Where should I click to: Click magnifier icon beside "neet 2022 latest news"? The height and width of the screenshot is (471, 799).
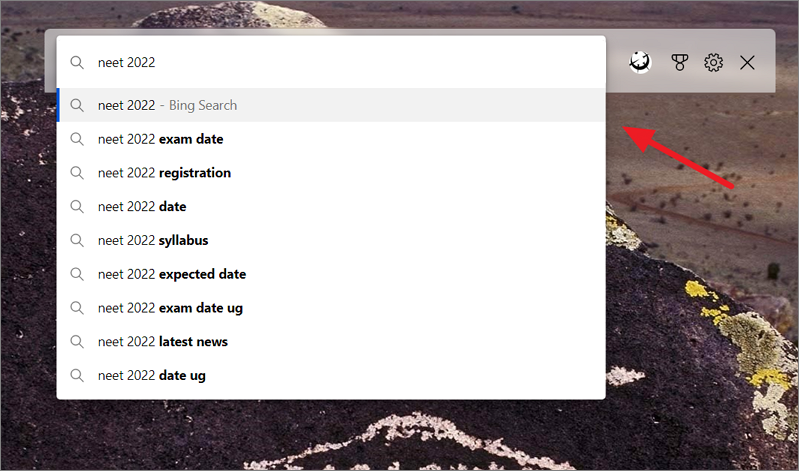77,342
